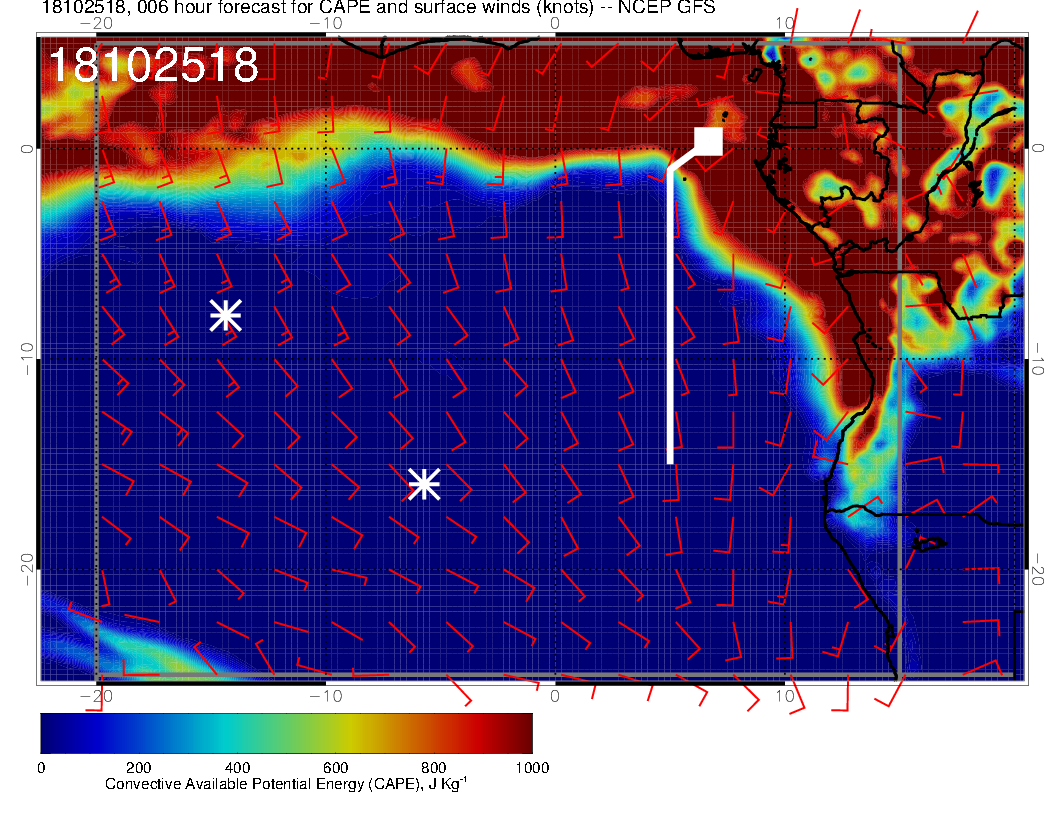This screenshot has width=1056, height=816.
Task: Click the right axis latitude label -20
Action: coord(1038,570)
